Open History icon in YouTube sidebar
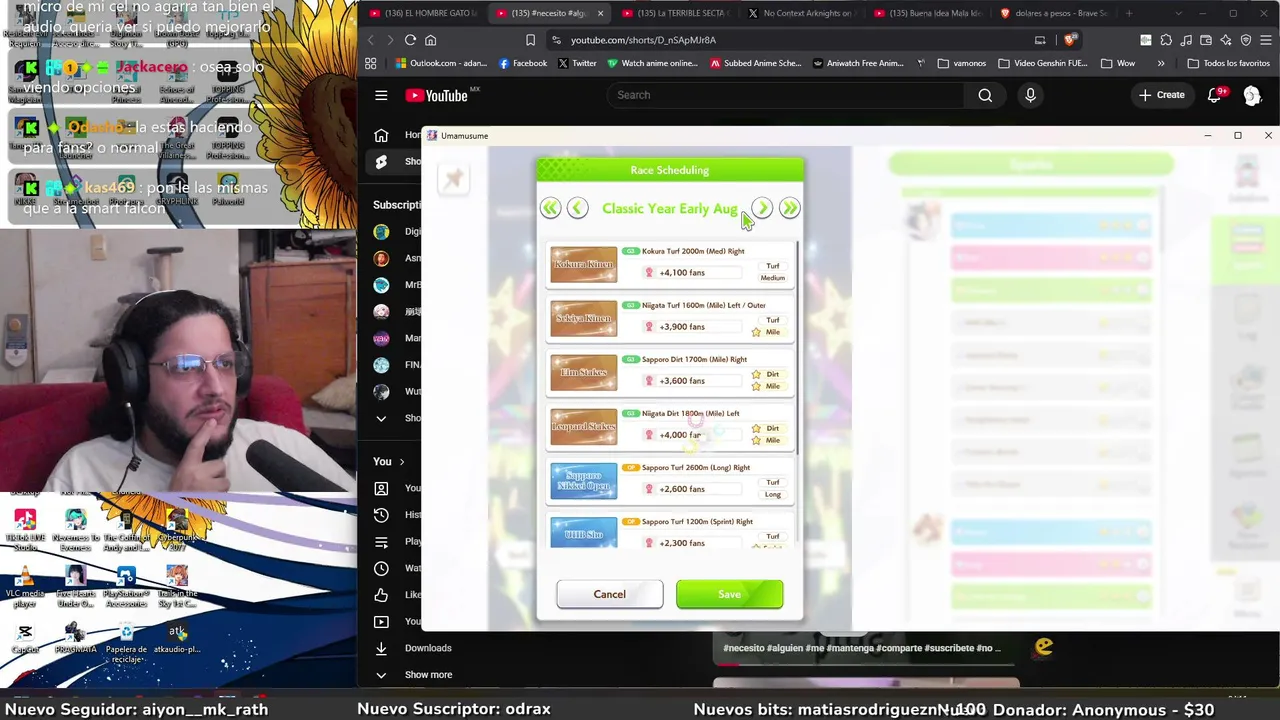The image size is (1280, 720). pos(381,515)
